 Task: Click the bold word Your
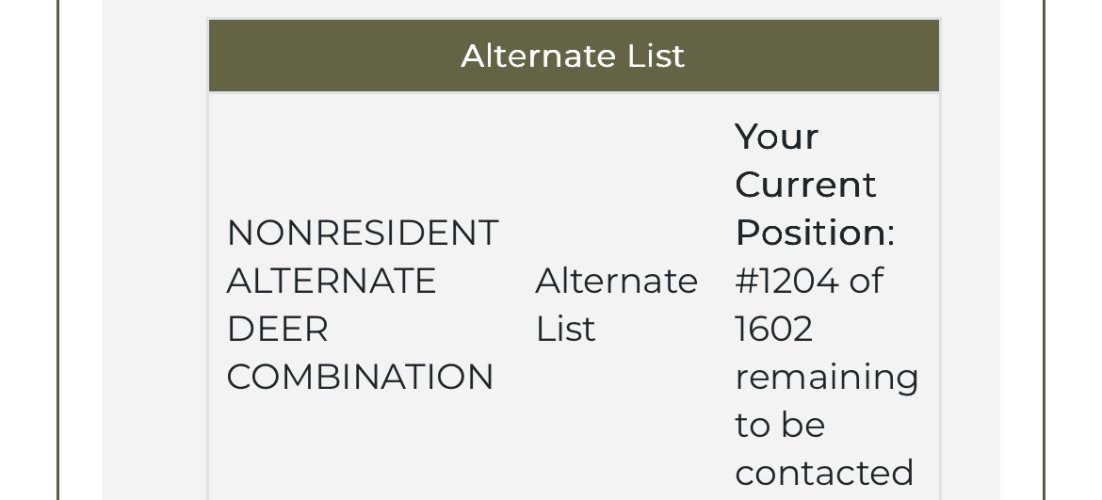click(777, 136)
